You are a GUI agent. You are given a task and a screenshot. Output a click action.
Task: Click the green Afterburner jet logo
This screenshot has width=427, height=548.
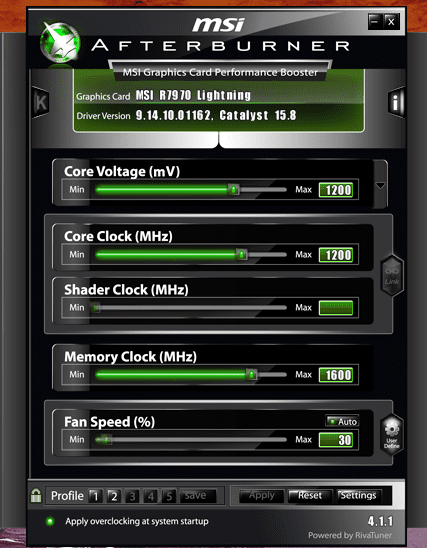pos(60,44)
